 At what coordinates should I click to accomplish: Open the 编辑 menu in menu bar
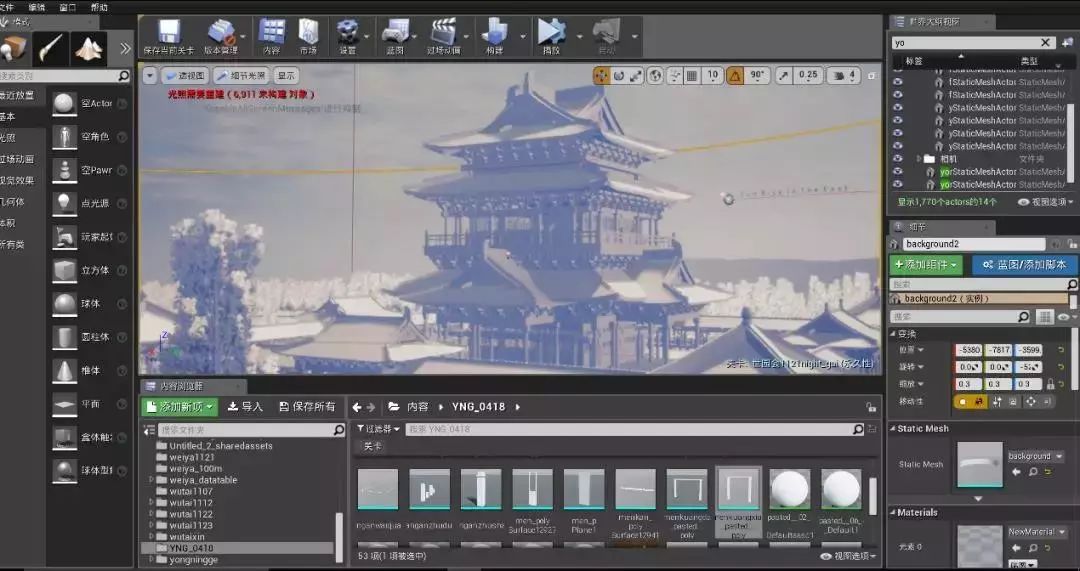tap(36, 6)
